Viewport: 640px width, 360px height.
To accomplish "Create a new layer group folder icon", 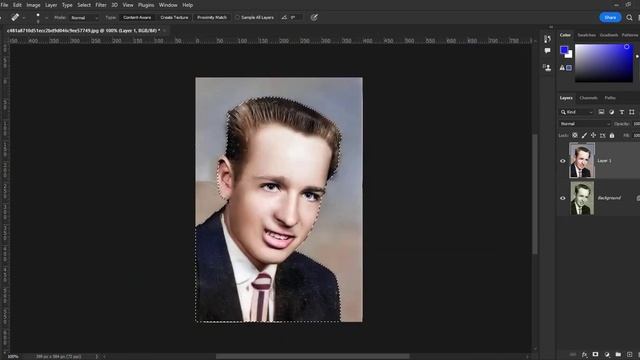I will (618, 355).
